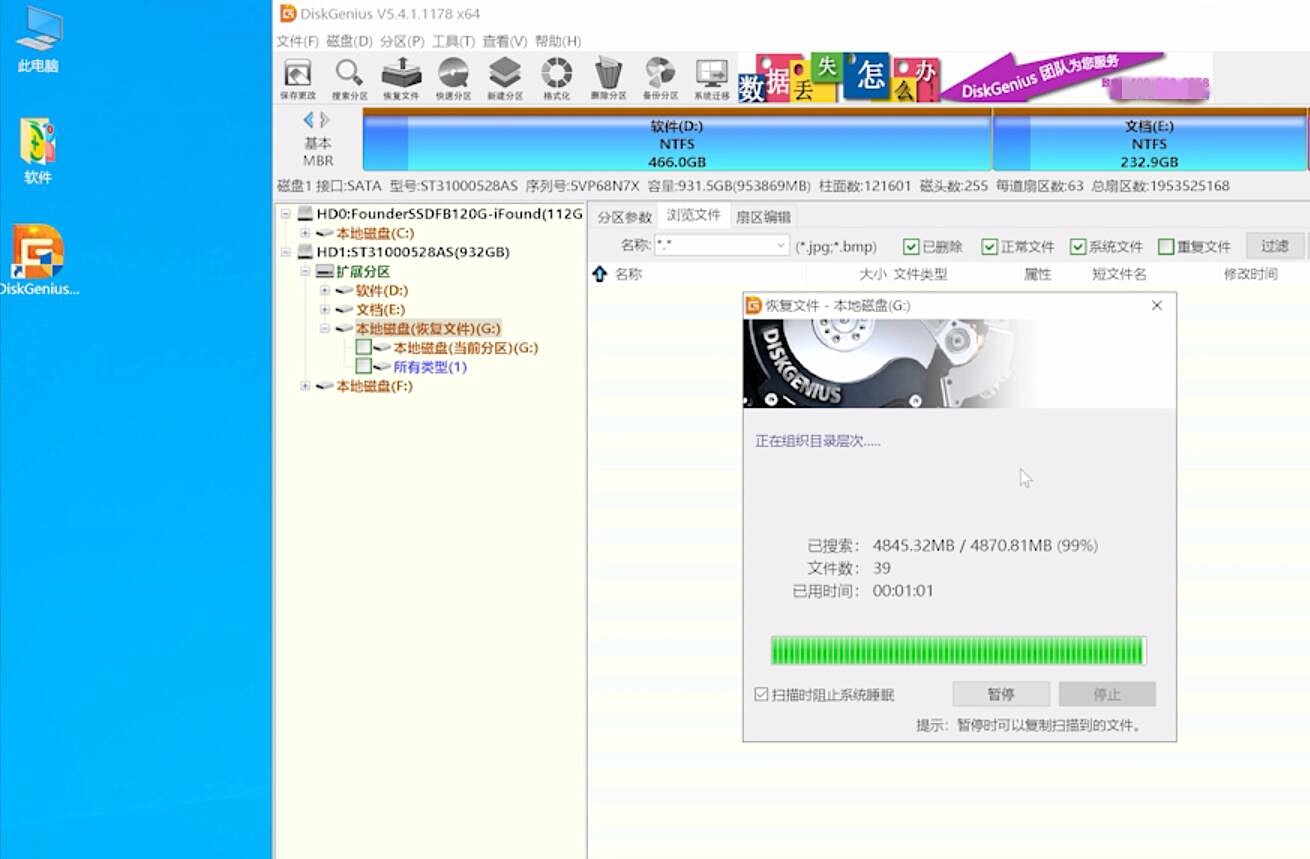
Task: Expand 本地磁盘(C:) tree node
Action: tap(305, 233)
